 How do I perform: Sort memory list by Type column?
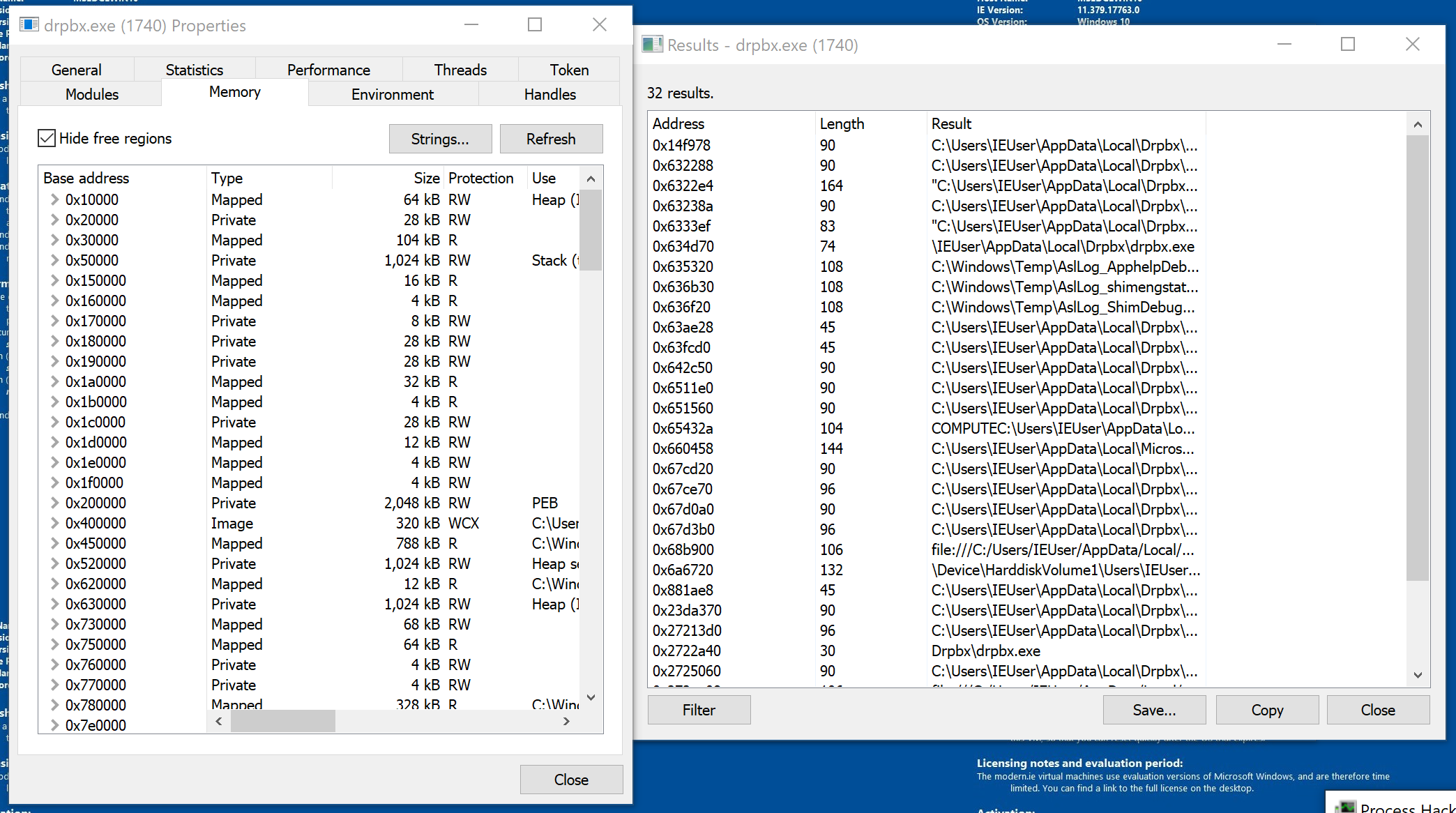tap(269, 178)
